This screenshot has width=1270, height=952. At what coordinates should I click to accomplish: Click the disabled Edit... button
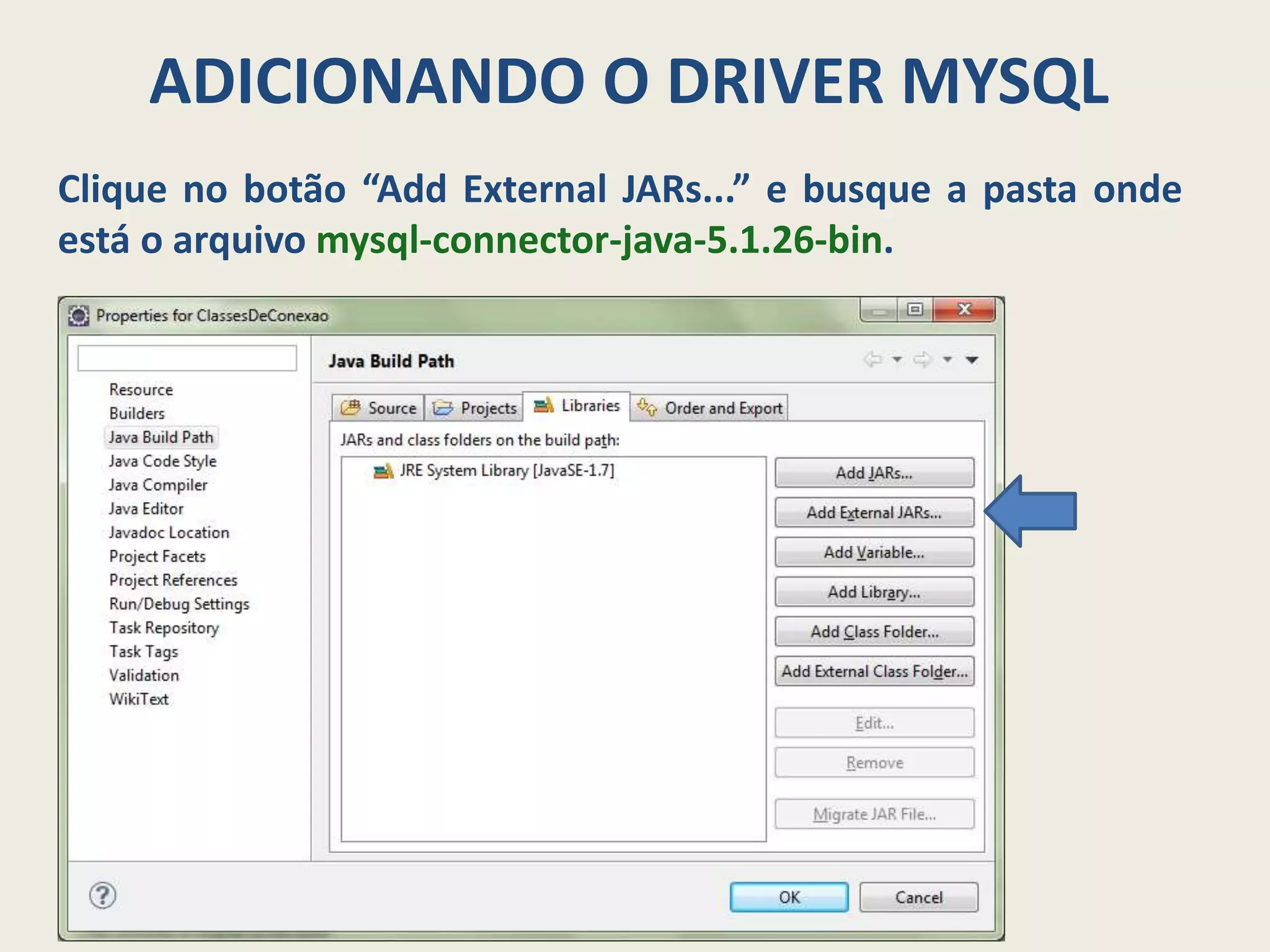point(874,723)
